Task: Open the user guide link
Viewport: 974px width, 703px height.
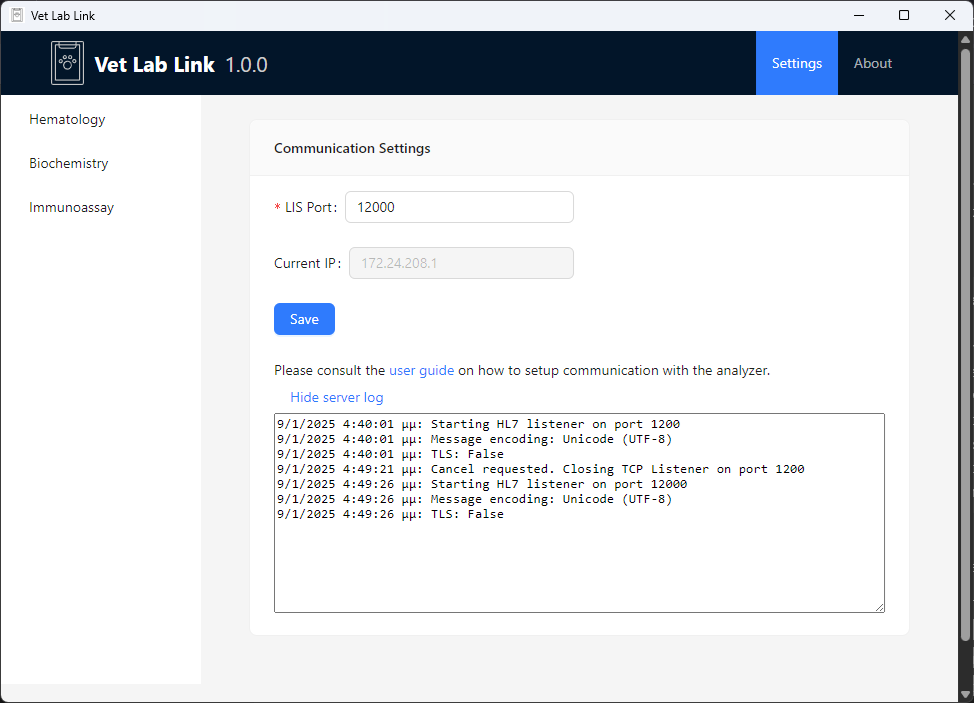Action: tap(421, 370)
